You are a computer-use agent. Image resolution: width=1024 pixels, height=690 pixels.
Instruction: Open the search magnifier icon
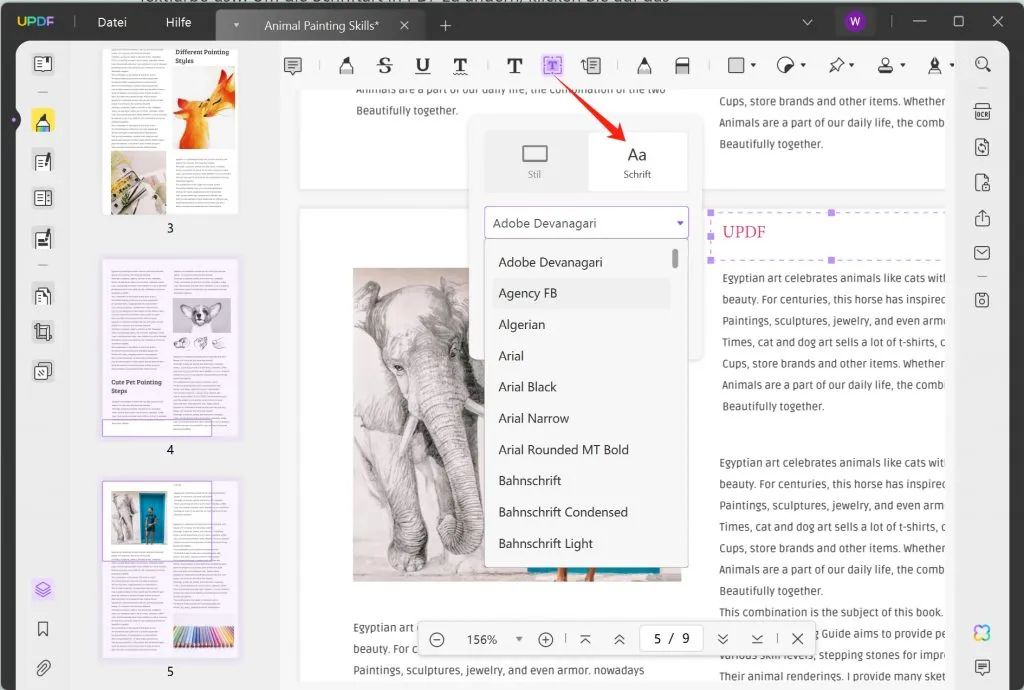click(982, 65)
